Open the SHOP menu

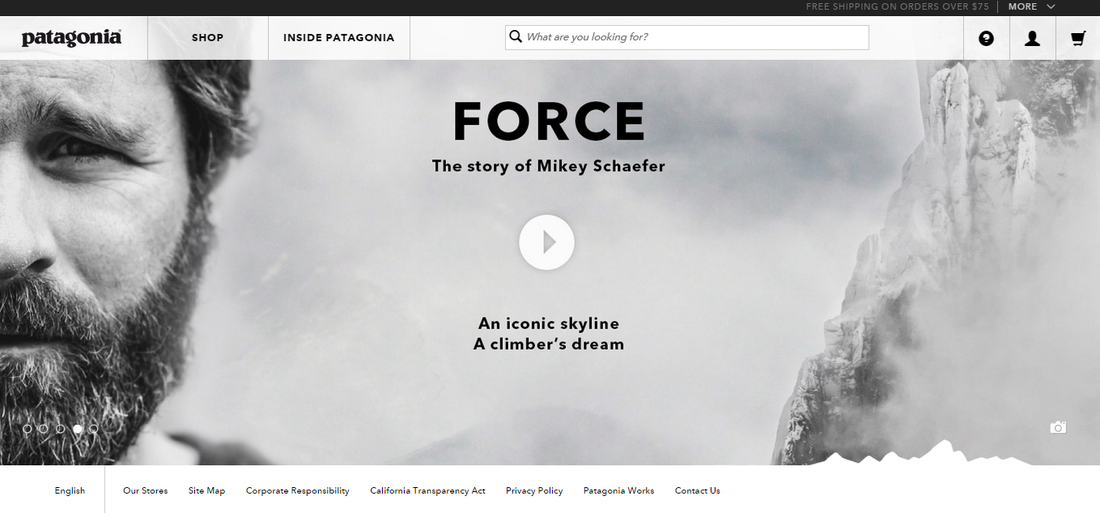pyautogui.click(x=208, y=38)
